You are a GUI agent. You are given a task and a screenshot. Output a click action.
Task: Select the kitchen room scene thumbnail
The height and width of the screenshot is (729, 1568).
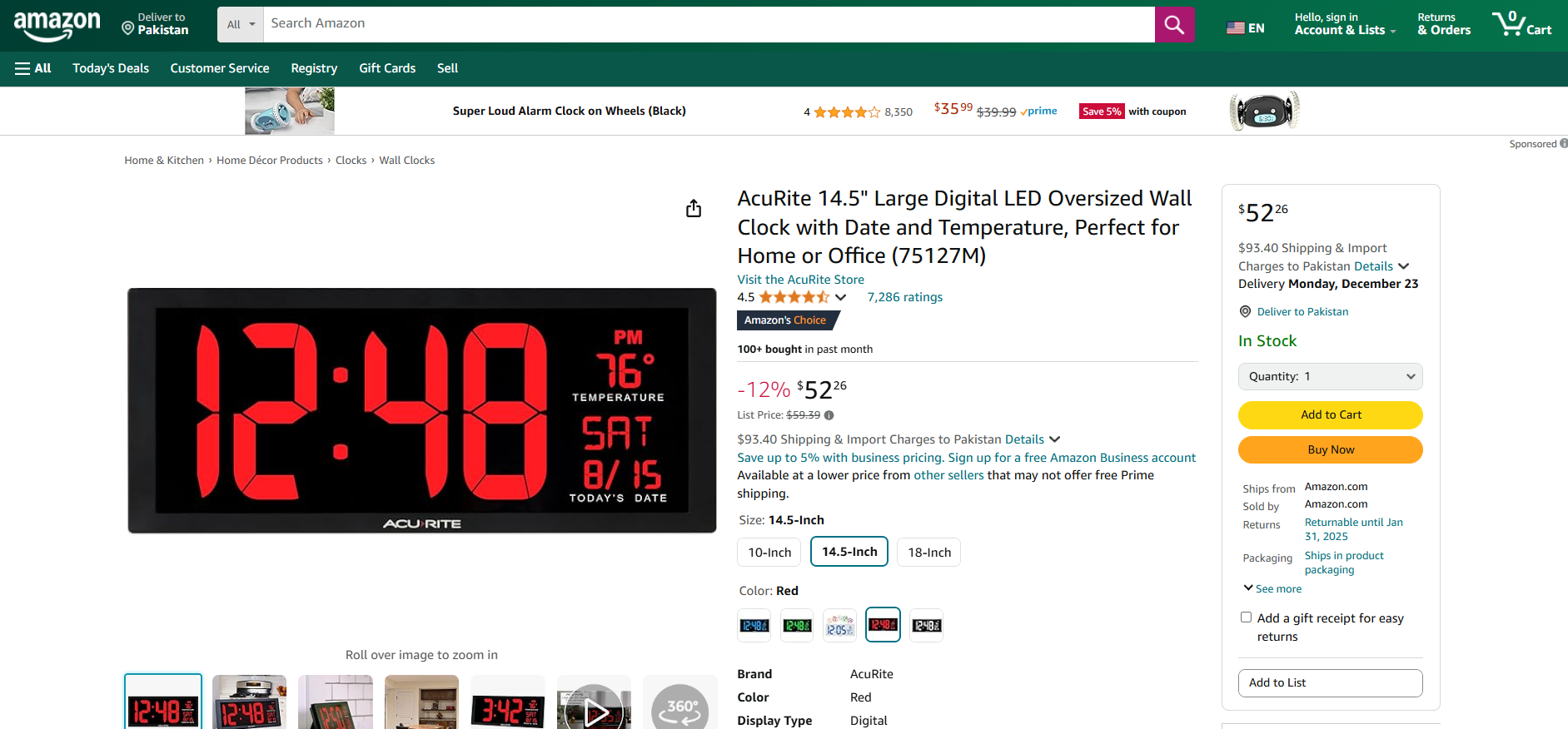pyautogui.click(x=421, y=702)
